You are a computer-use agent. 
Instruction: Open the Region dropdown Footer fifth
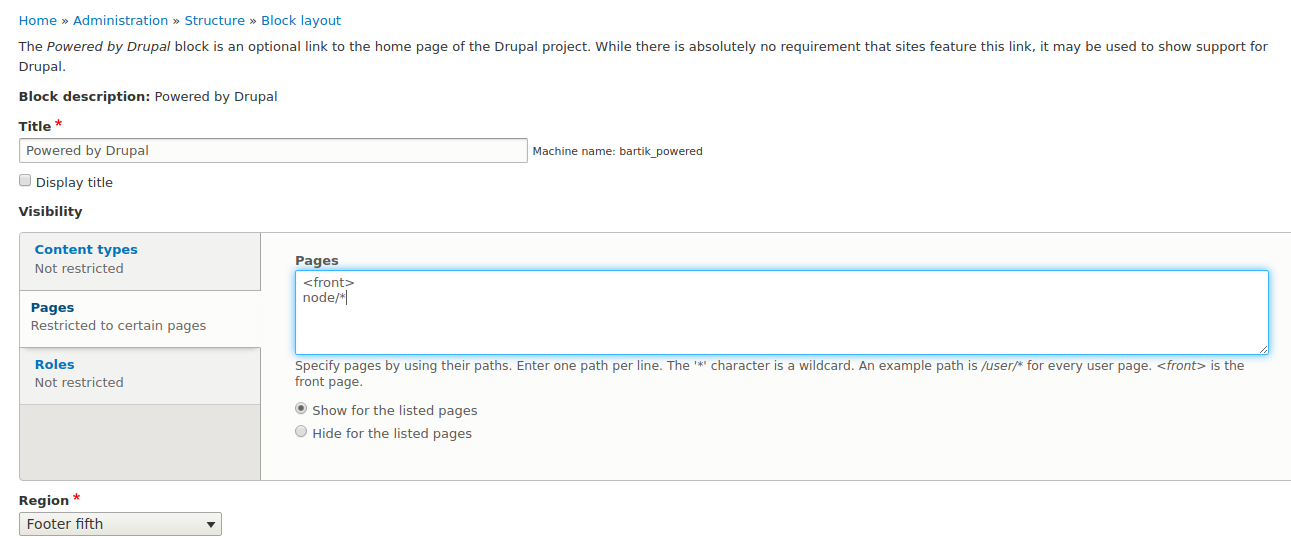point(120,524)
